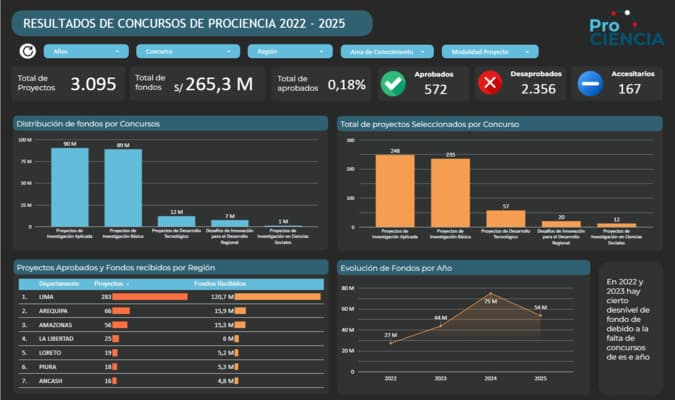675x400 pixels.
Task: Click the Aprobados count 572
Action: click(x=436, y=89)
